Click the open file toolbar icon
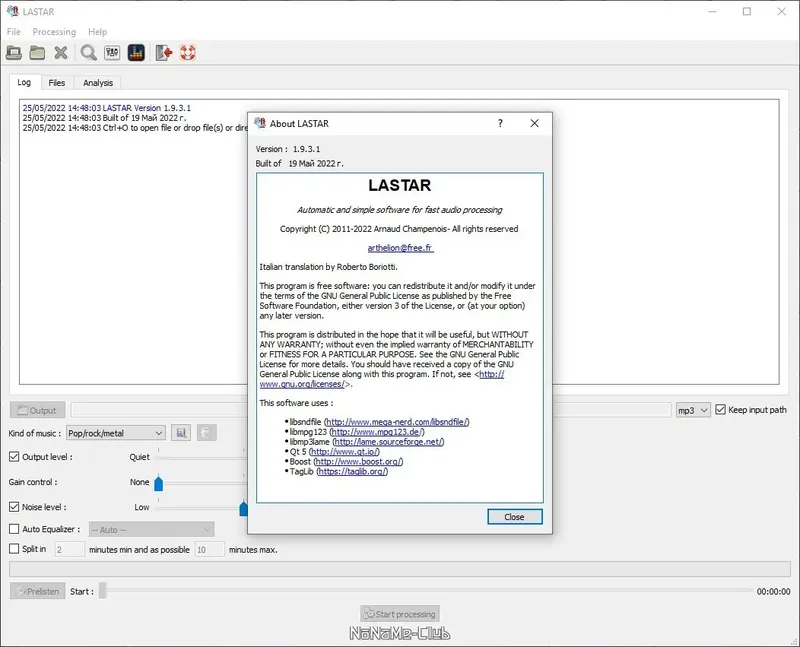Screen dimensions: 800x647 tap(14, 53)
